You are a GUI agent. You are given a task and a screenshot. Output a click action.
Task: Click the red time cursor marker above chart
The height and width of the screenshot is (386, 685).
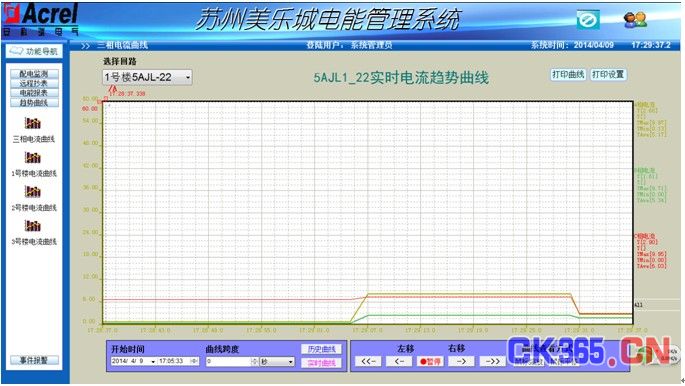point(112,90)
